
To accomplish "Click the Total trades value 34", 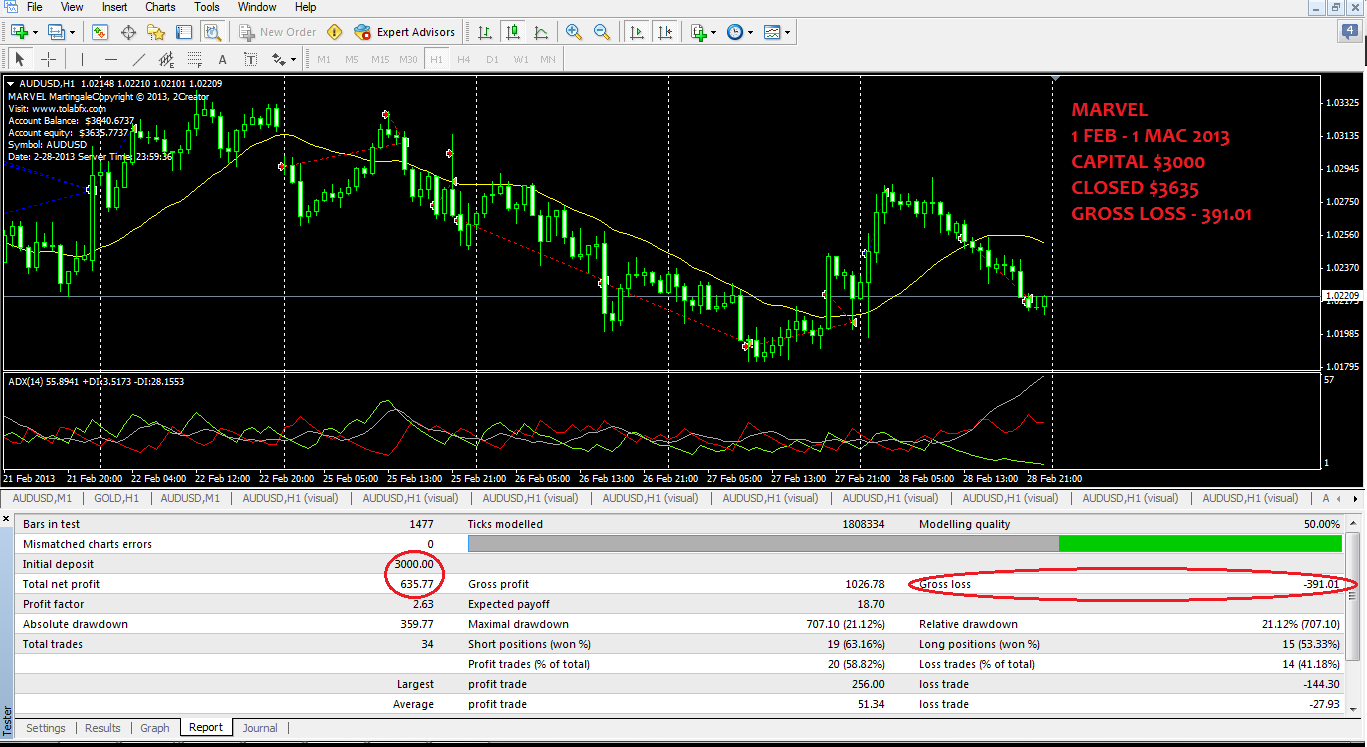I will tap(428, 644).
